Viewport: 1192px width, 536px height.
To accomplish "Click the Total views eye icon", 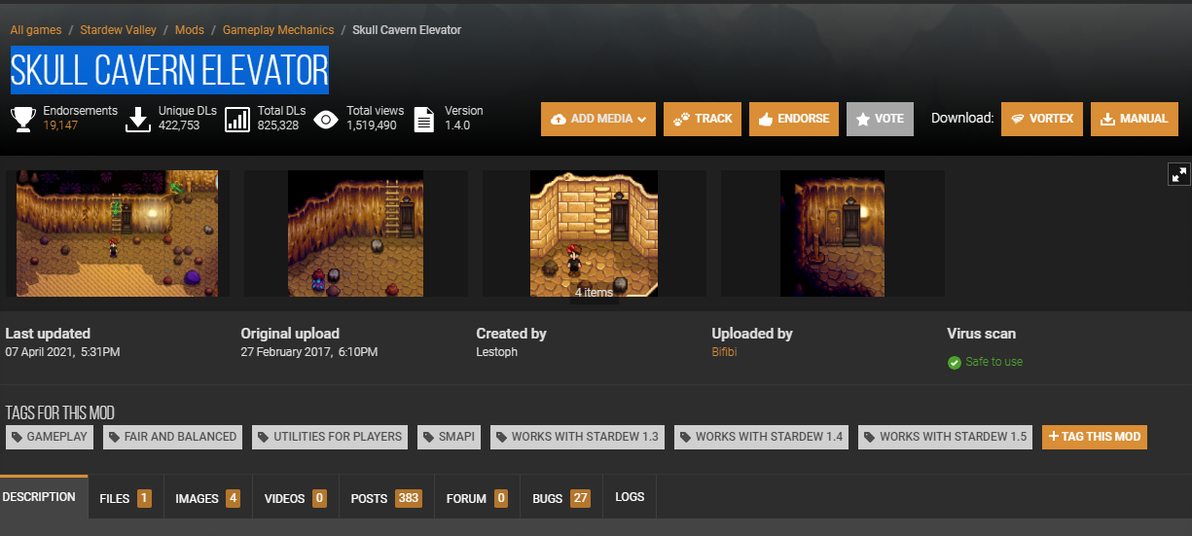I will pos(326,119).
